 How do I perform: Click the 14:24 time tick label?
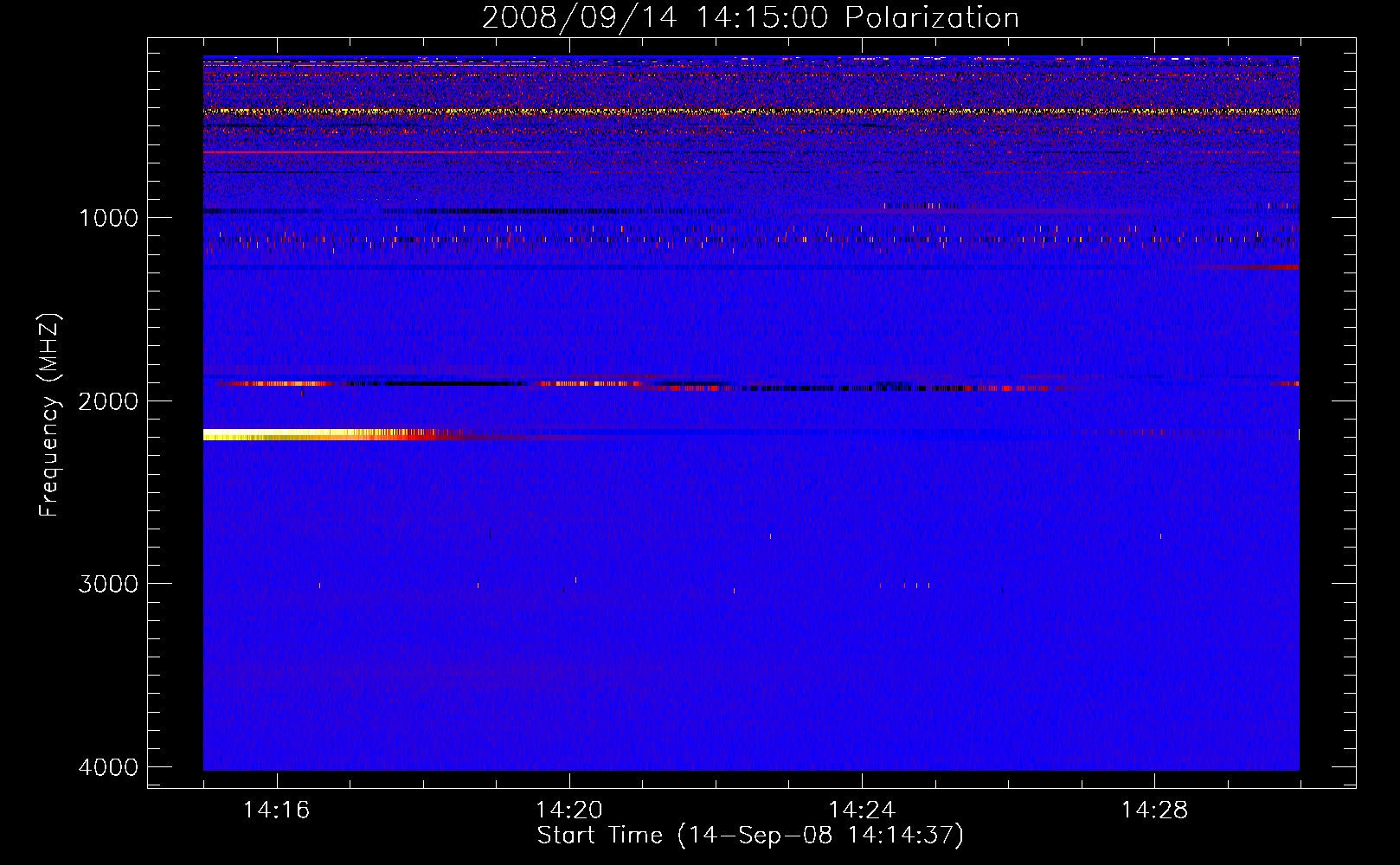[861, 810]
